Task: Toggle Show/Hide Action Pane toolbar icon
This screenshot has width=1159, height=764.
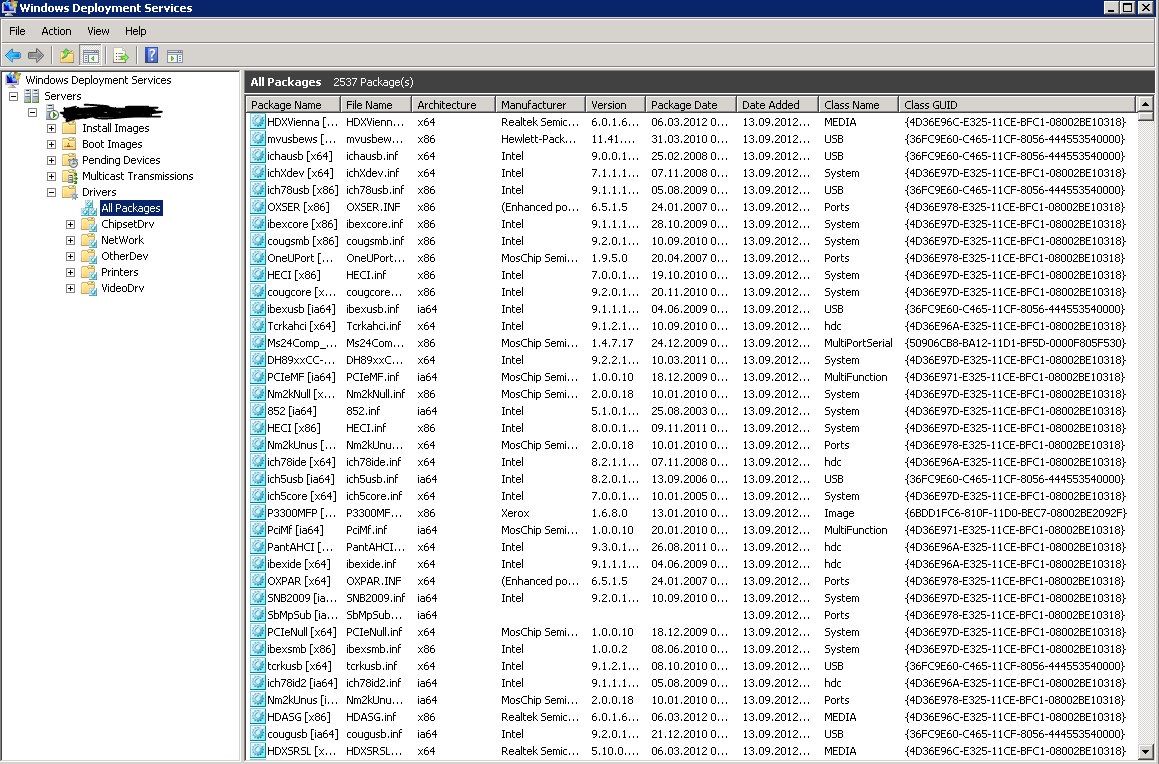Action: 174,55
